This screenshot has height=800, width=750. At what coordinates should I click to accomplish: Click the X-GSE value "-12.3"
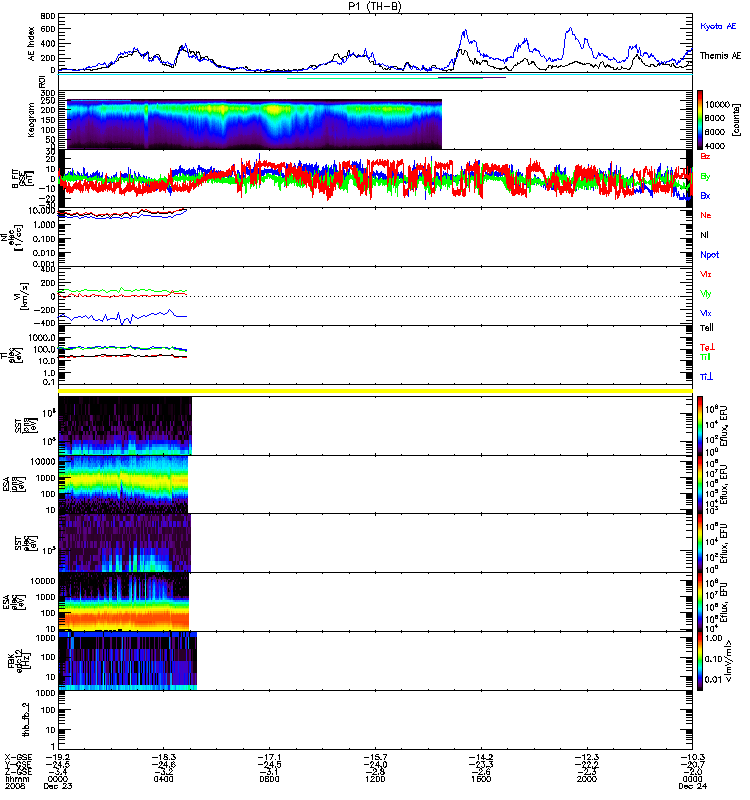[587, 758]
